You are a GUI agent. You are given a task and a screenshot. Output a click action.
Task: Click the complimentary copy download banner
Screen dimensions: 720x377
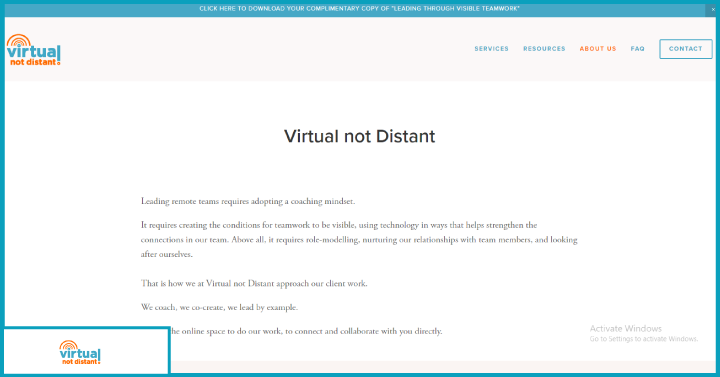[360, 9]
